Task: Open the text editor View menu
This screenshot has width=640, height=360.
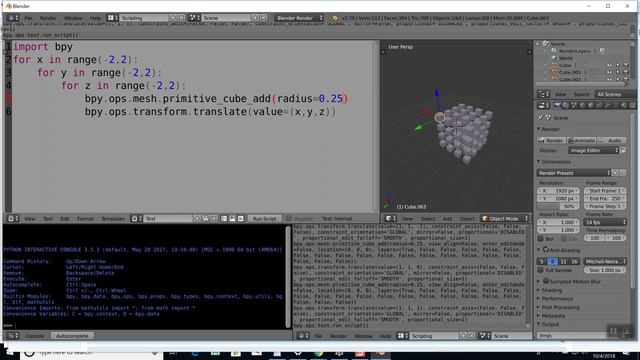Action: (29, 219)
